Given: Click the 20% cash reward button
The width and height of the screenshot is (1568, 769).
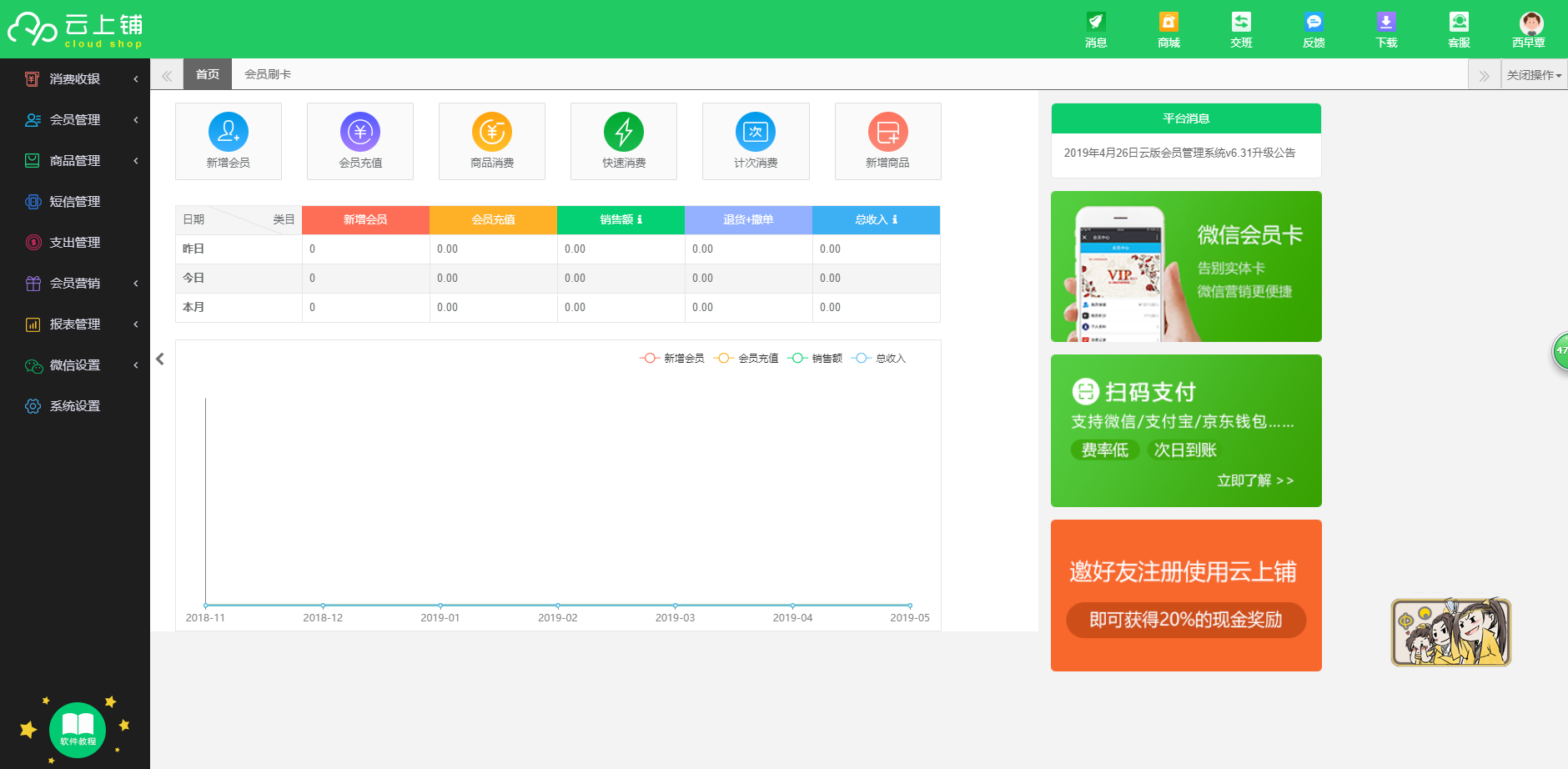Looking at the screenshot, I should coord(1186,620).
